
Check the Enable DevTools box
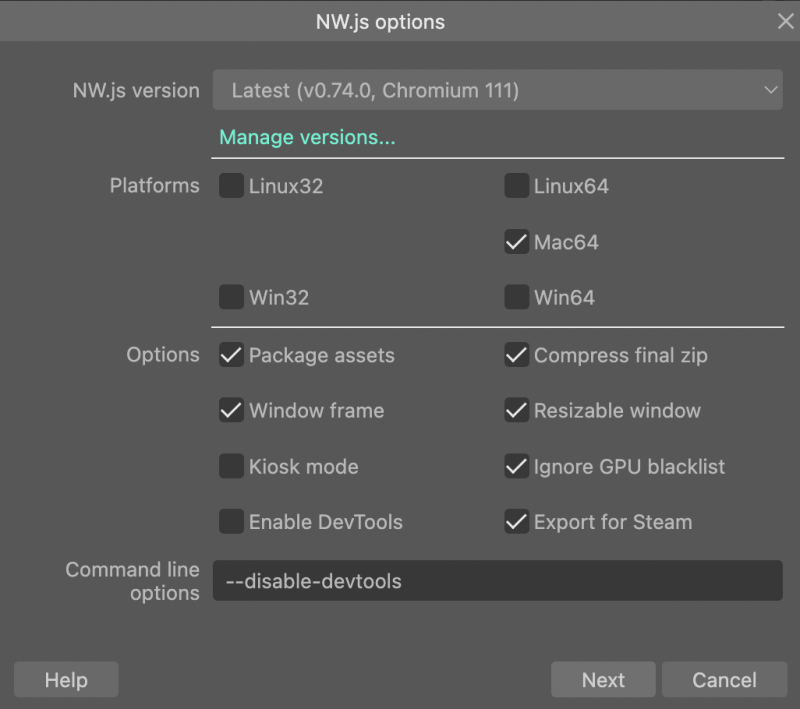231,522
